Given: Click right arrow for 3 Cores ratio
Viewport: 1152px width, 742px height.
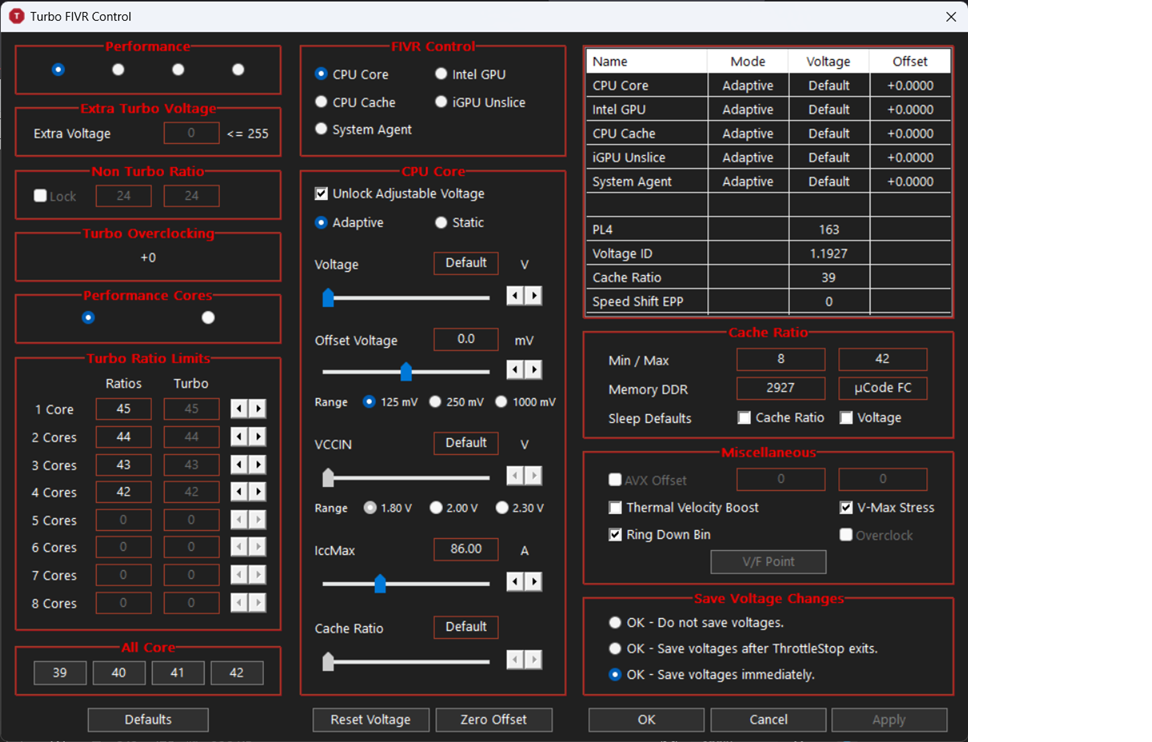Looking at the screenshot, I should pos(258,465).
